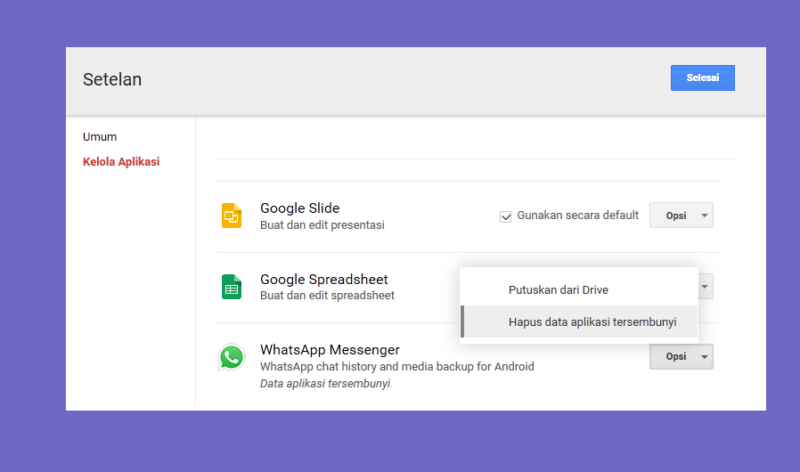800x472 pixels.
Task: Click the Setelan dialog heading
Action: coord(112,80)
